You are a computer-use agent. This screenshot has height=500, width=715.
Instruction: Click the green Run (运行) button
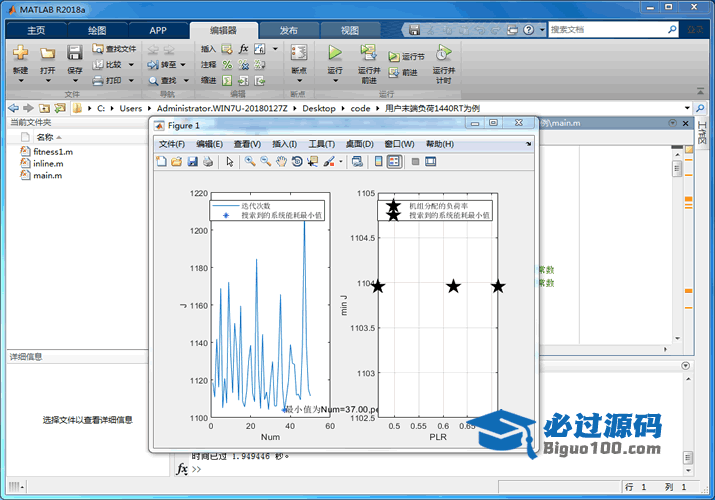coord(335,53)
